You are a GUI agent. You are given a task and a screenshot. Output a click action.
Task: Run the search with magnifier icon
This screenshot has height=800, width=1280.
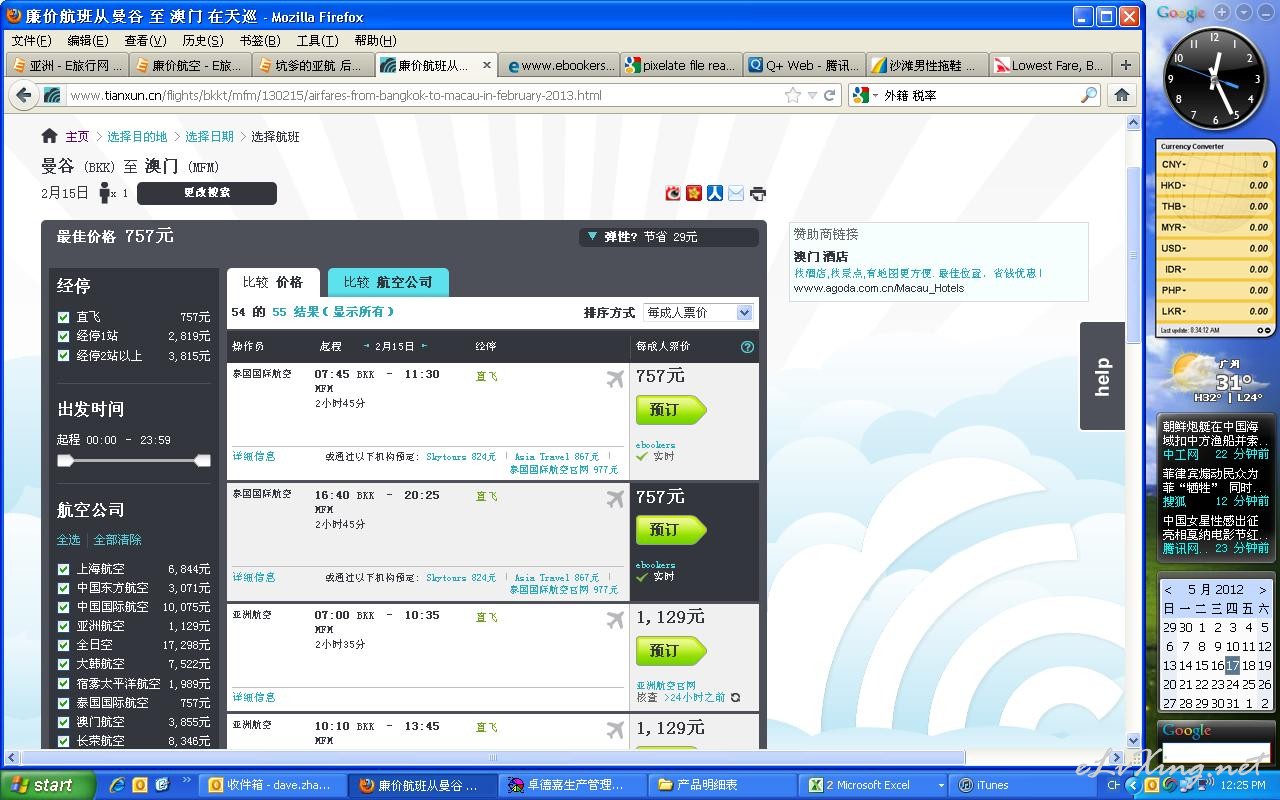pos(1089,95)
